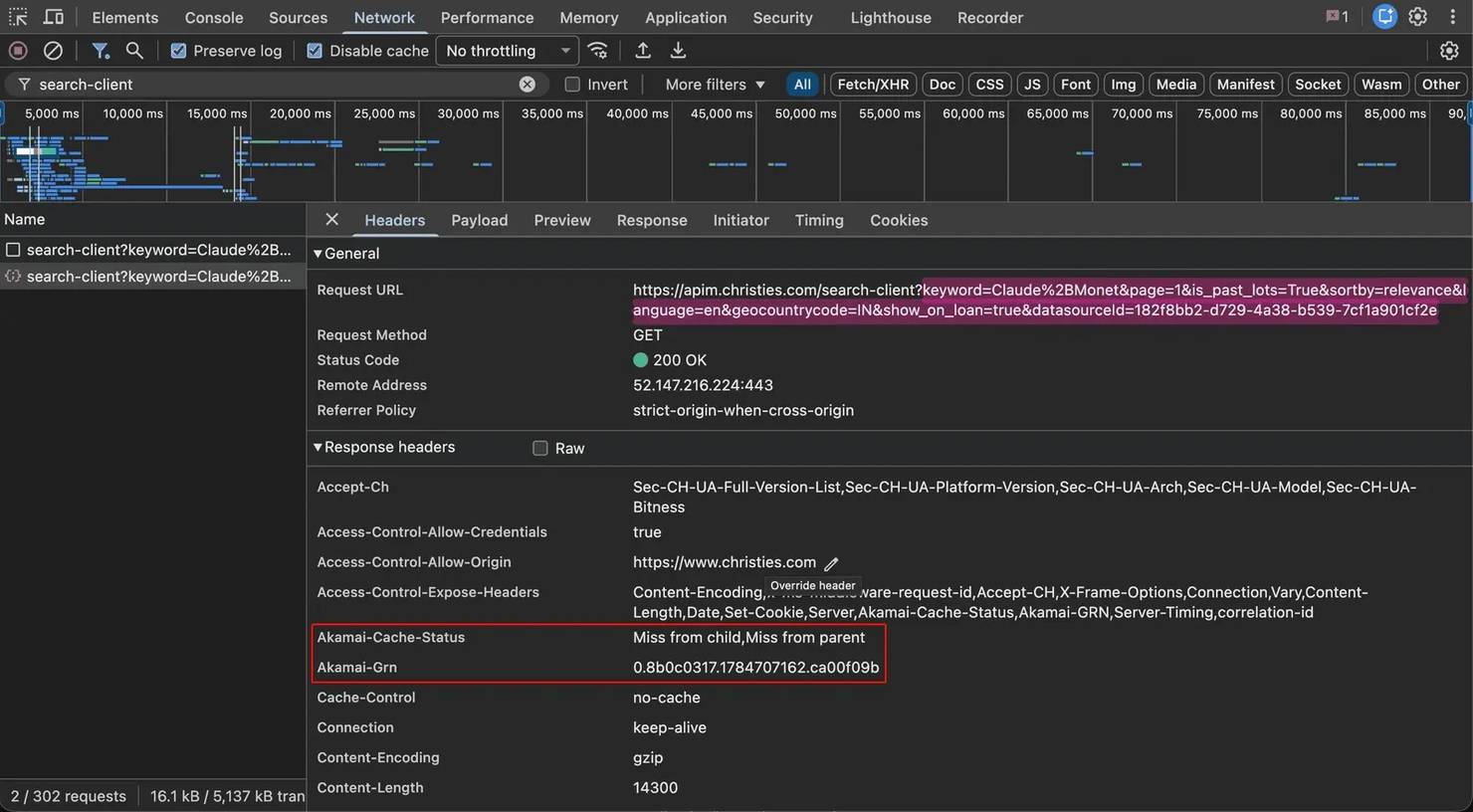Import HAR file upload icon
This screenshot has height=812, width=1473.
(643, 50)
